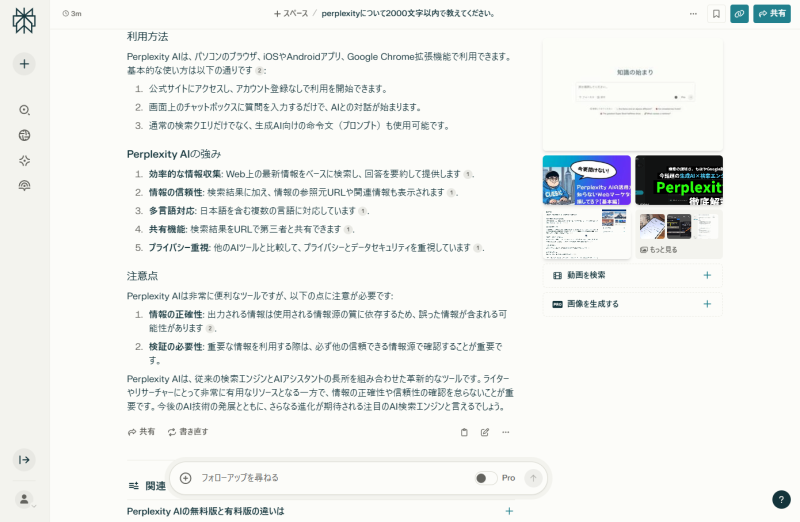Click the Perplexity logo in the sidebar
Screen dimensions: 800x522
(x=24, y=21)
